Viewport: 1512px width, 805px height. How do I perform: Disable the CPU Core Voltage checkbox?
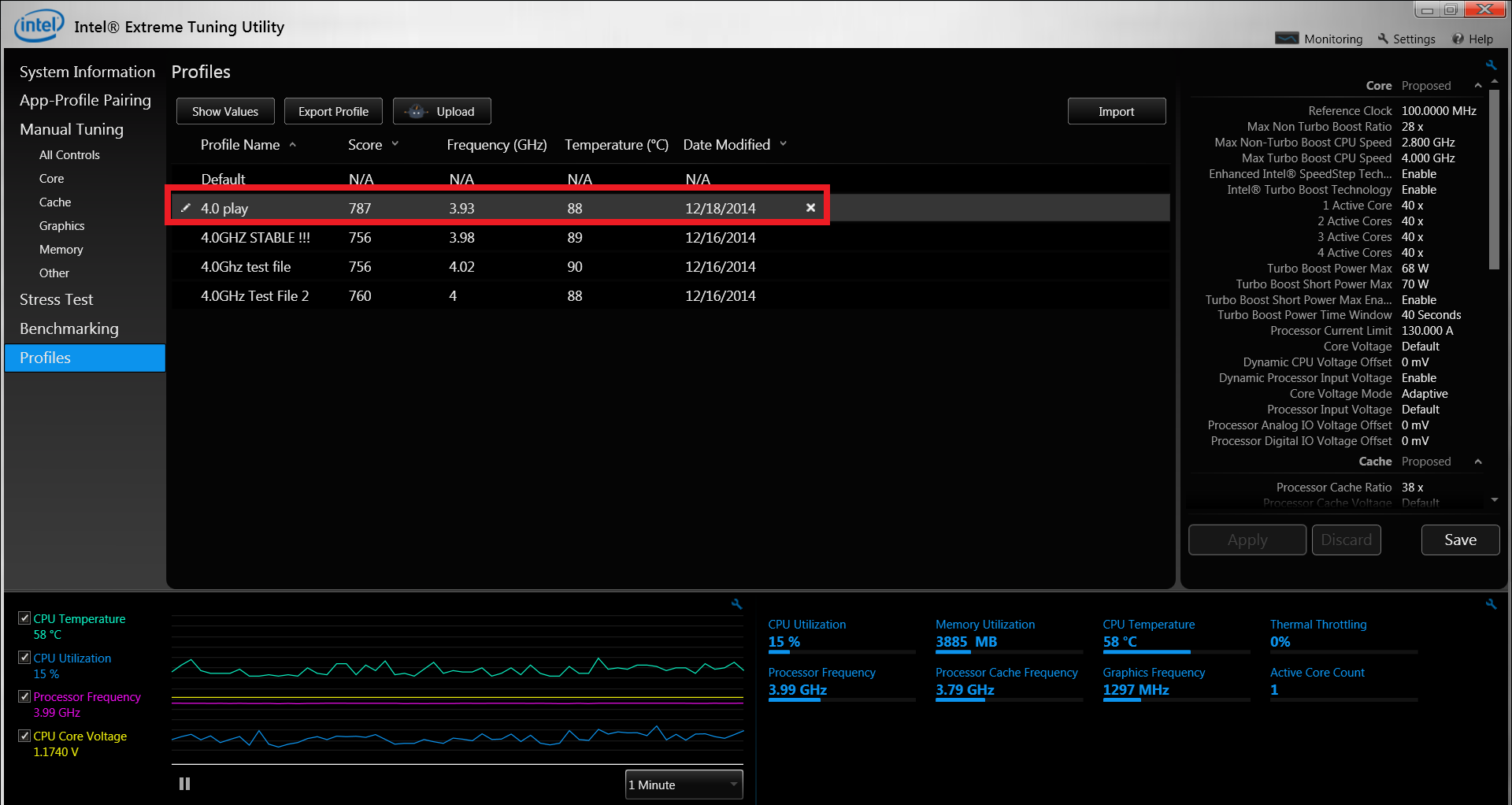point(24,736)
